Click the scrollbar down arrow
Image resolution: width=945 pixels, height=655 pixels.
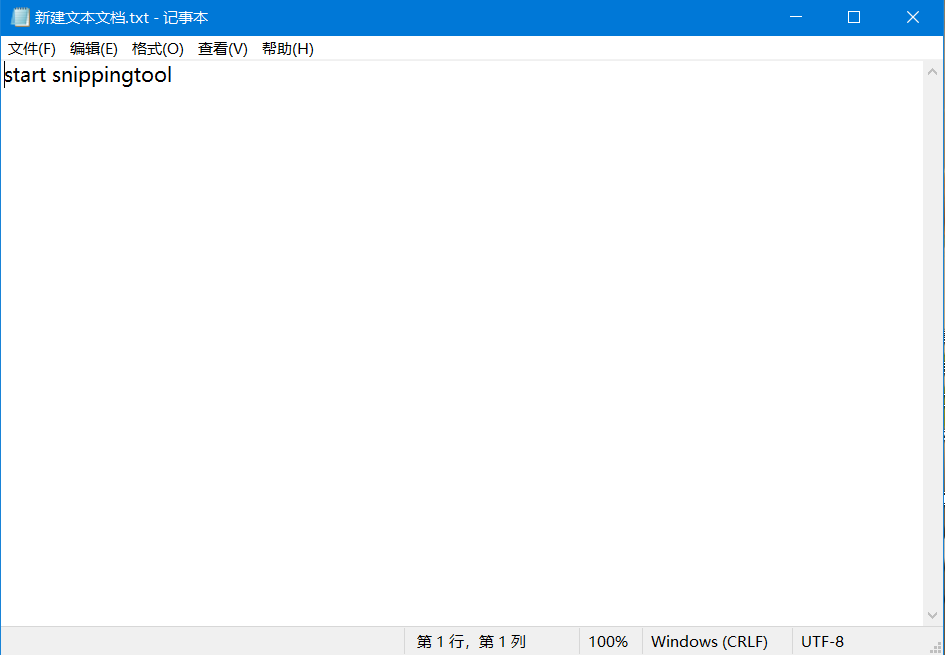932,615
